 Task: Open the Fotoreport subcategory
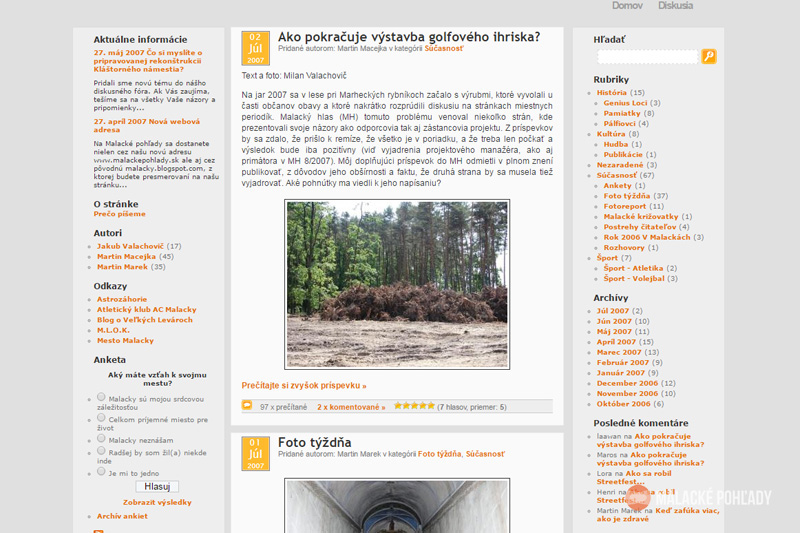click(624, 206)
